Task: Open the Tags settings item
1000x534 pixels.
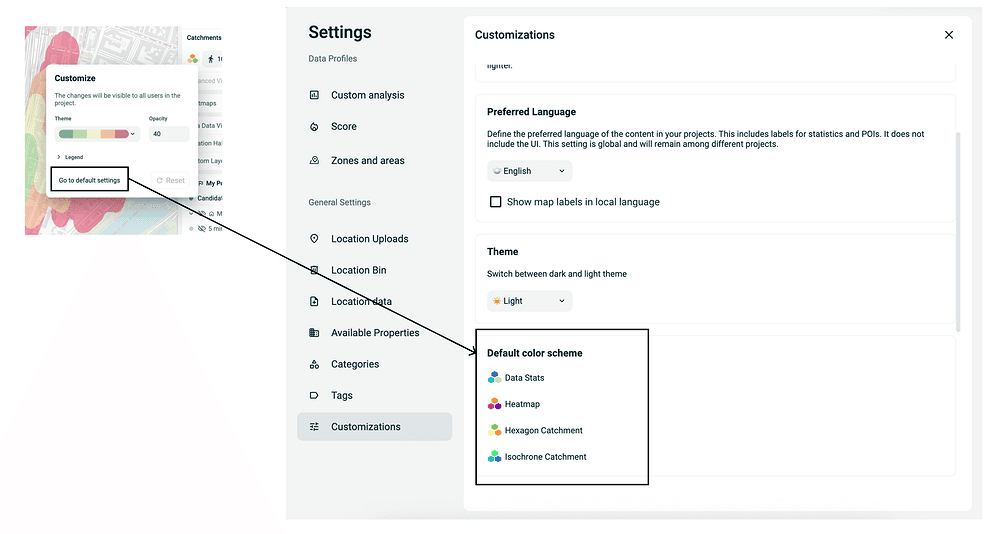Action: [341, 396]
